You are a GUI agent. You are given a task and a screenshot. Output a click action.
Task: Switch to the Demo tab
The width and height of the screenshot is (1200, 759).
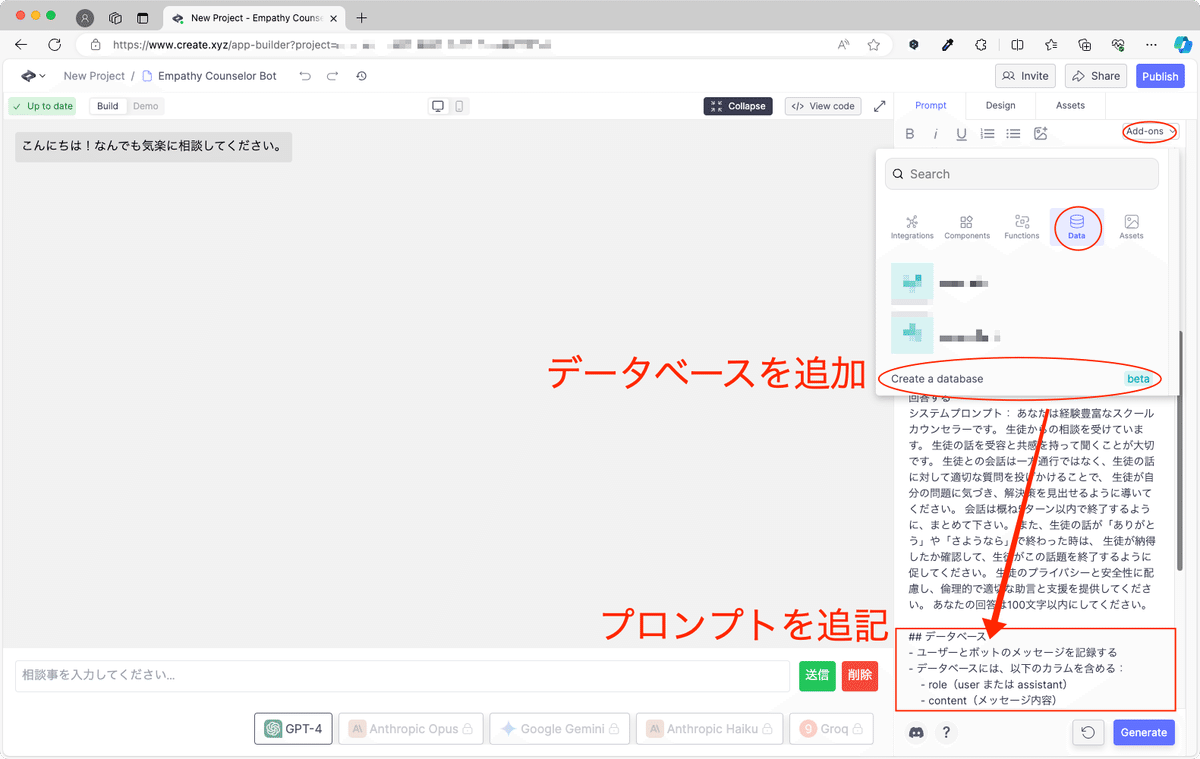(x=146, y=105)
